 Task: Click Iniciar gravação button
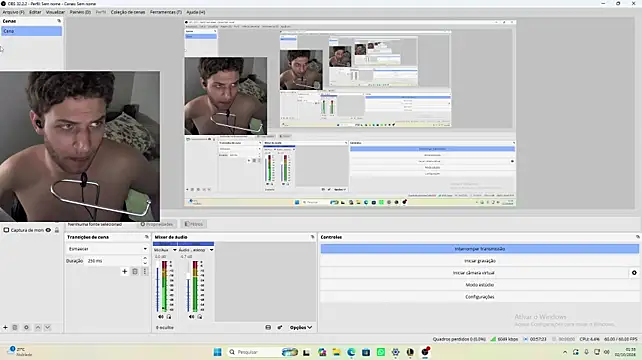(x=479, y=261)
